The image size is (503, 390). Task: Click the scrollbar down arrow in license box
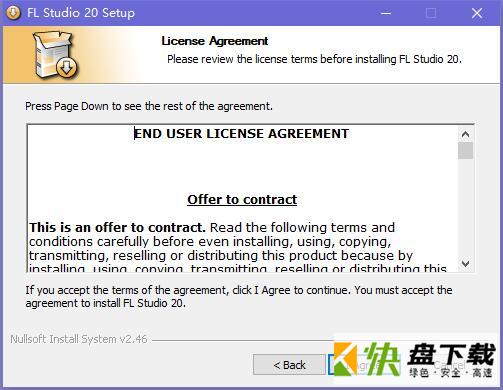click(465, 264)
